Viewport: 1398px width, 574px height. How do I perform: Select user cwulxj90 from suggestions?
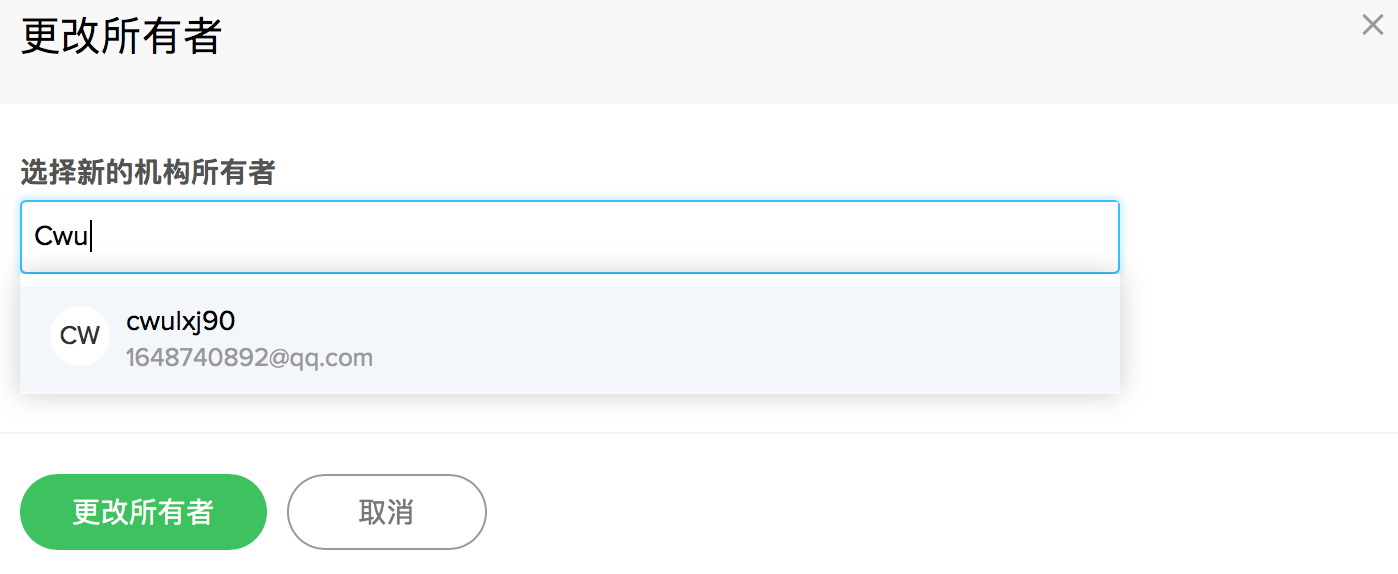(181, 321)
